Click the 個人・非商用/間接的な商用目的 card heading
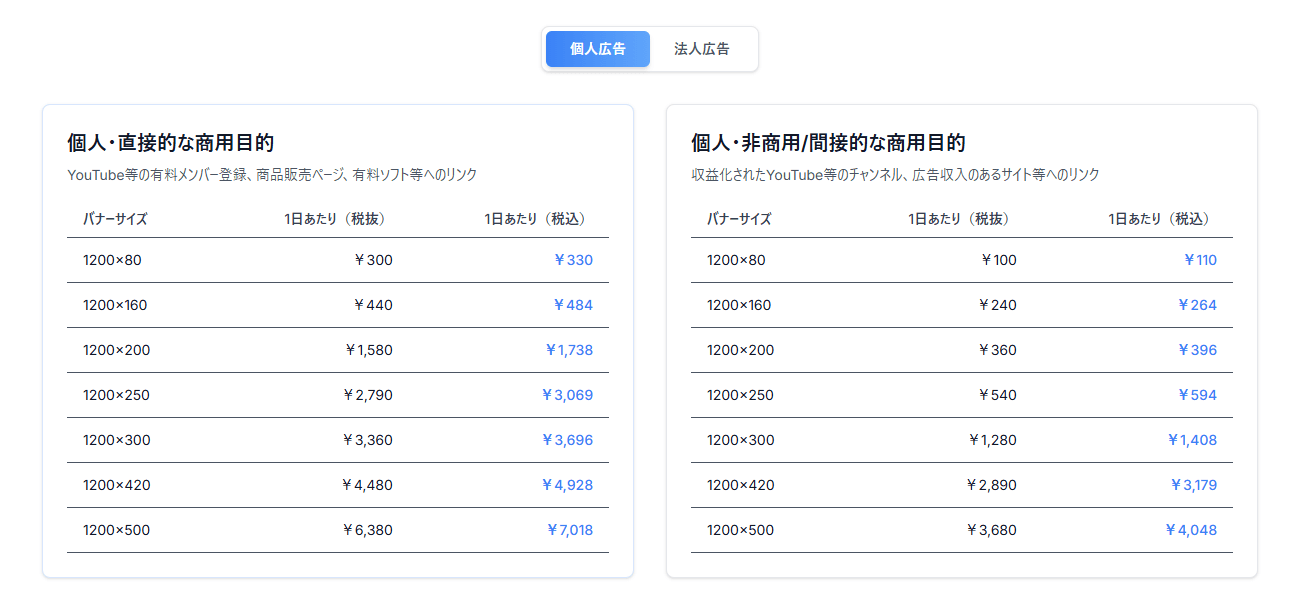 [828, 143]
